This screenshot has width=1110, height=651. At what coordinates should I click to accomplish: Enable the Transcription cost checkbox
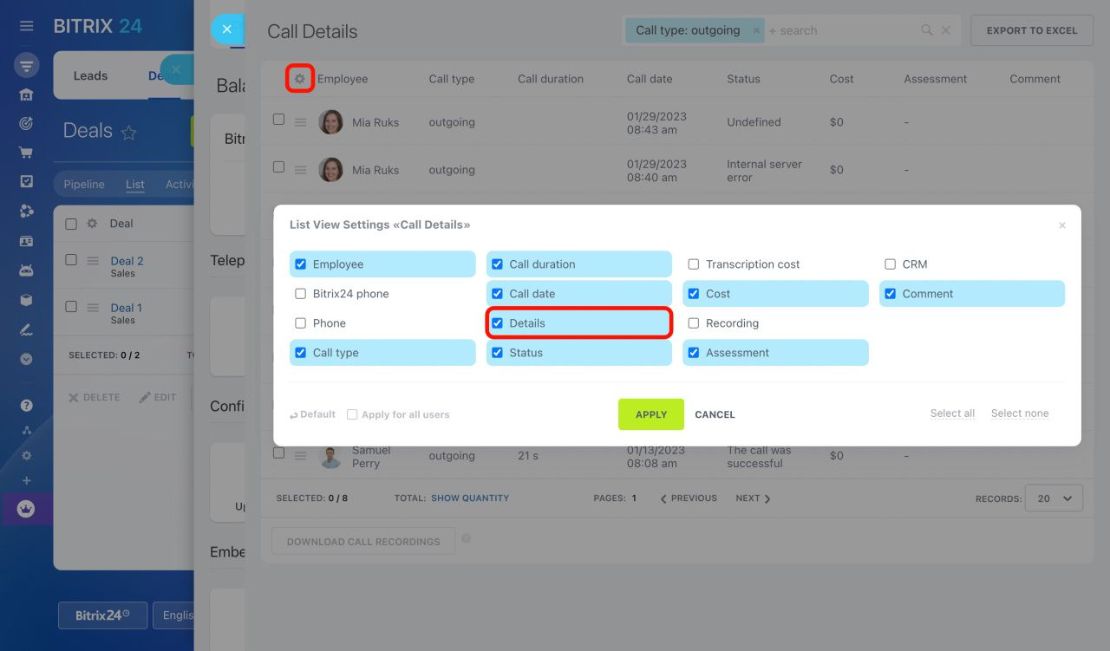(x=694, y=264)
